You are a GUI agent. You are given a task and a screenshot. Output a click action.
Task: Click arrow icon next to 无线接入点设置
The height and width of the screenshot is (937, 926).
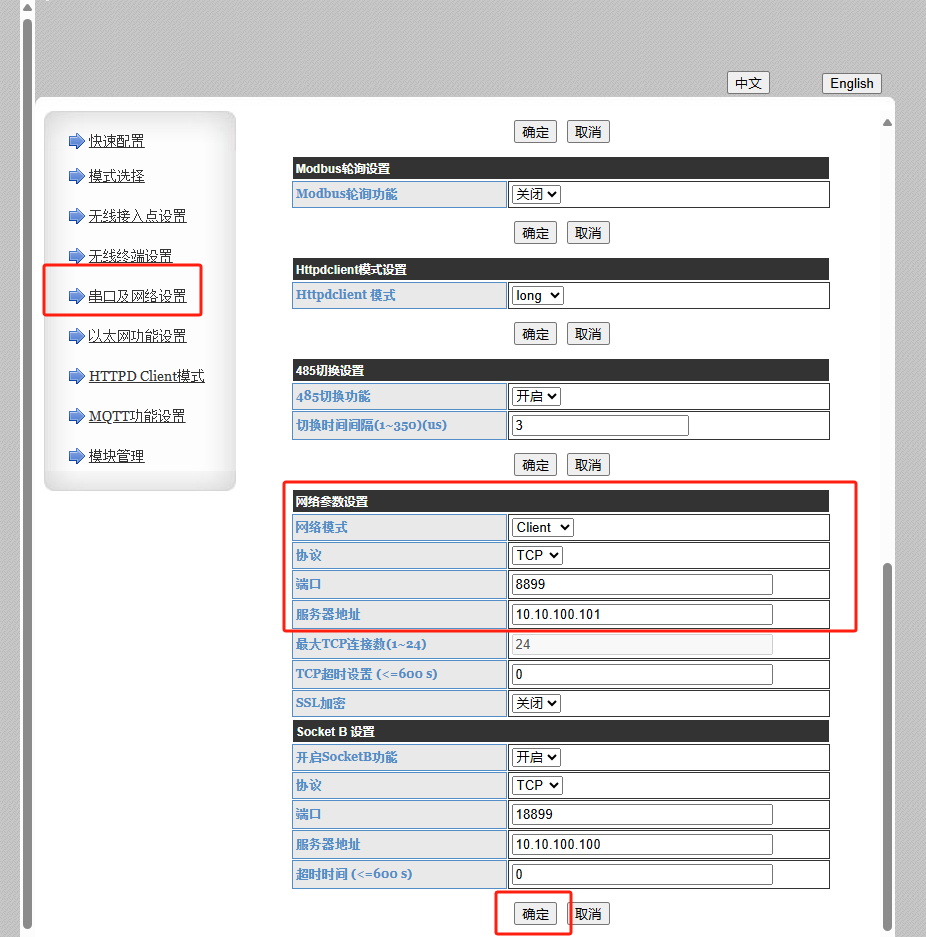pos(76,216)
